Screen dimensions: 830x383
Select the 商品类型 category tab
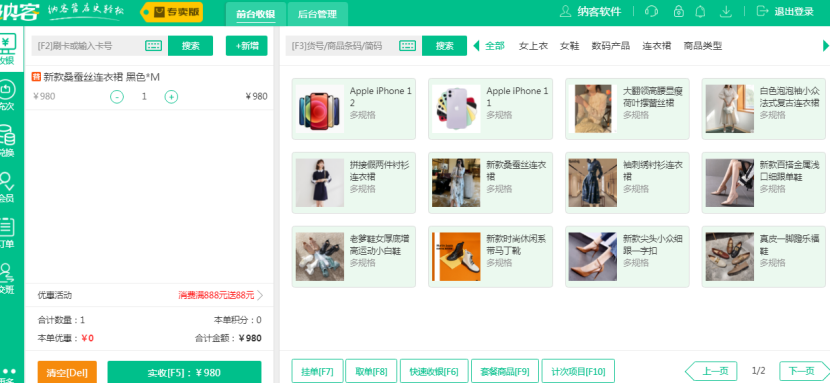(703, 45)
